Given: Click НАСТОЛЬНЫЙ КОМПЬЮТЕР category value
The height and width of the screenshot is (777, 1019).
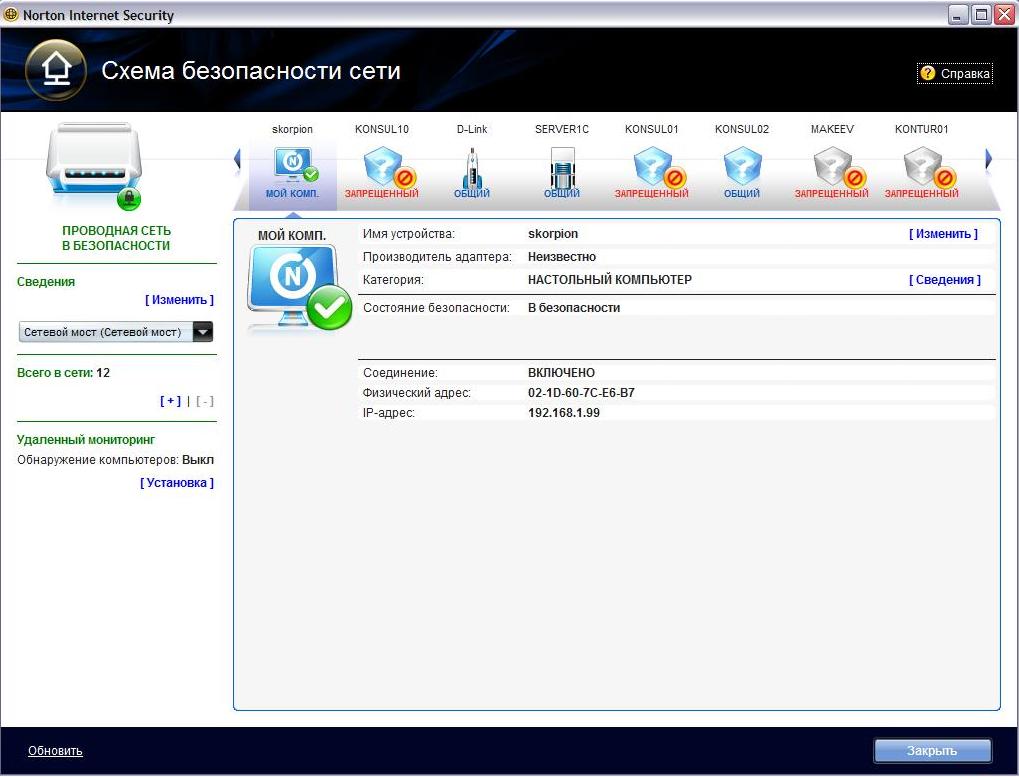Looking at the screenshot, I should pos(610,280).
